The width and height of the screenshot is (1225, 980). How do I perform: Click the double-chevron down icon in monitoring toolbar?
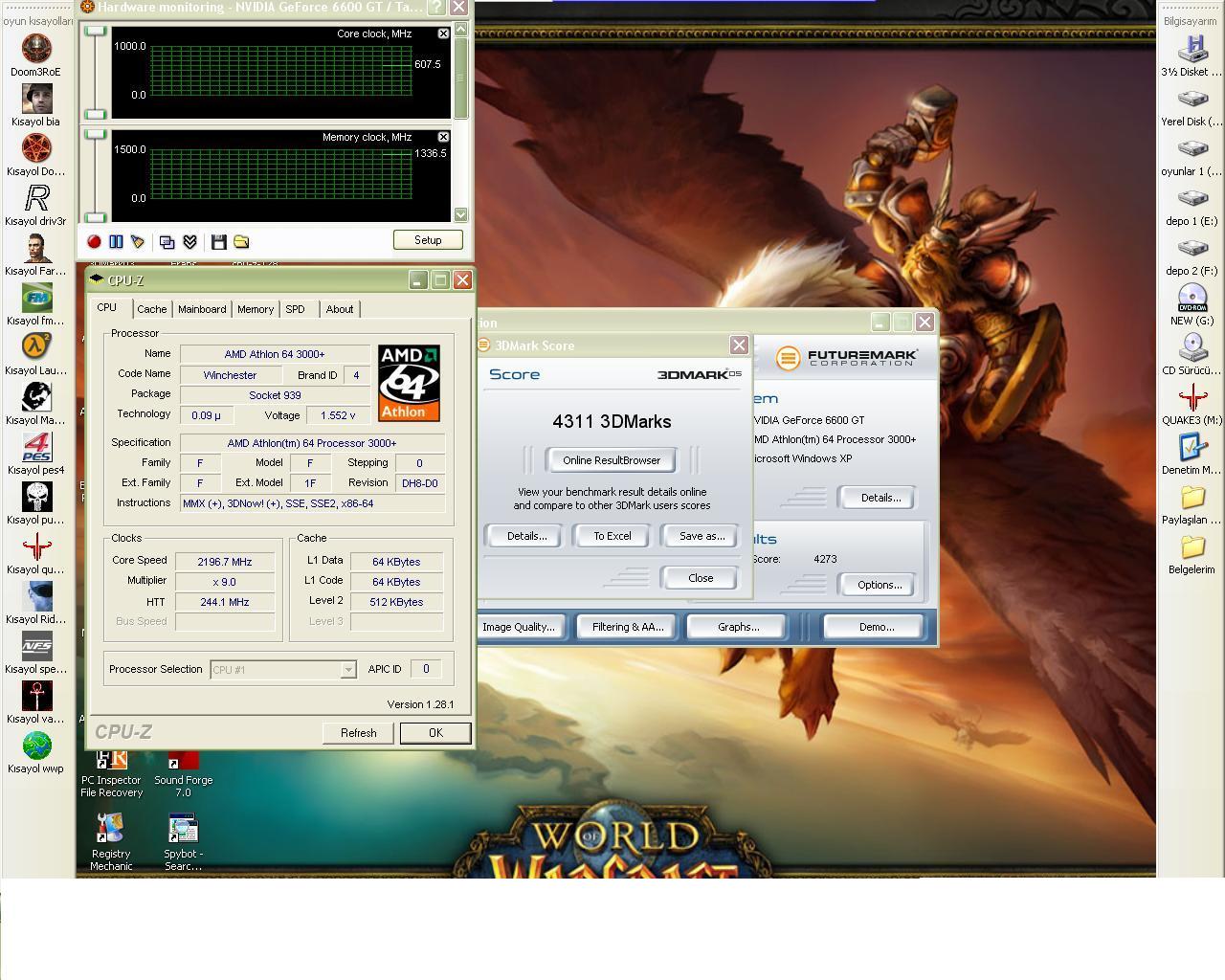(x=189, y=242)
